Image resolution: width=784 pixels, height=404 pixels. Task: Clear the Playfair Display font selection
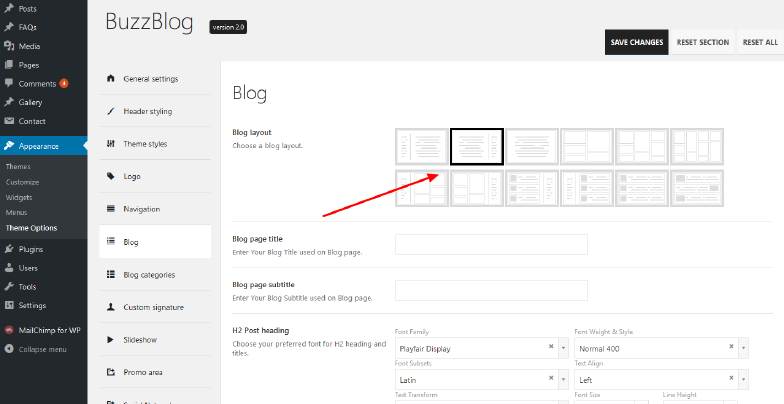tap(551, 346)
